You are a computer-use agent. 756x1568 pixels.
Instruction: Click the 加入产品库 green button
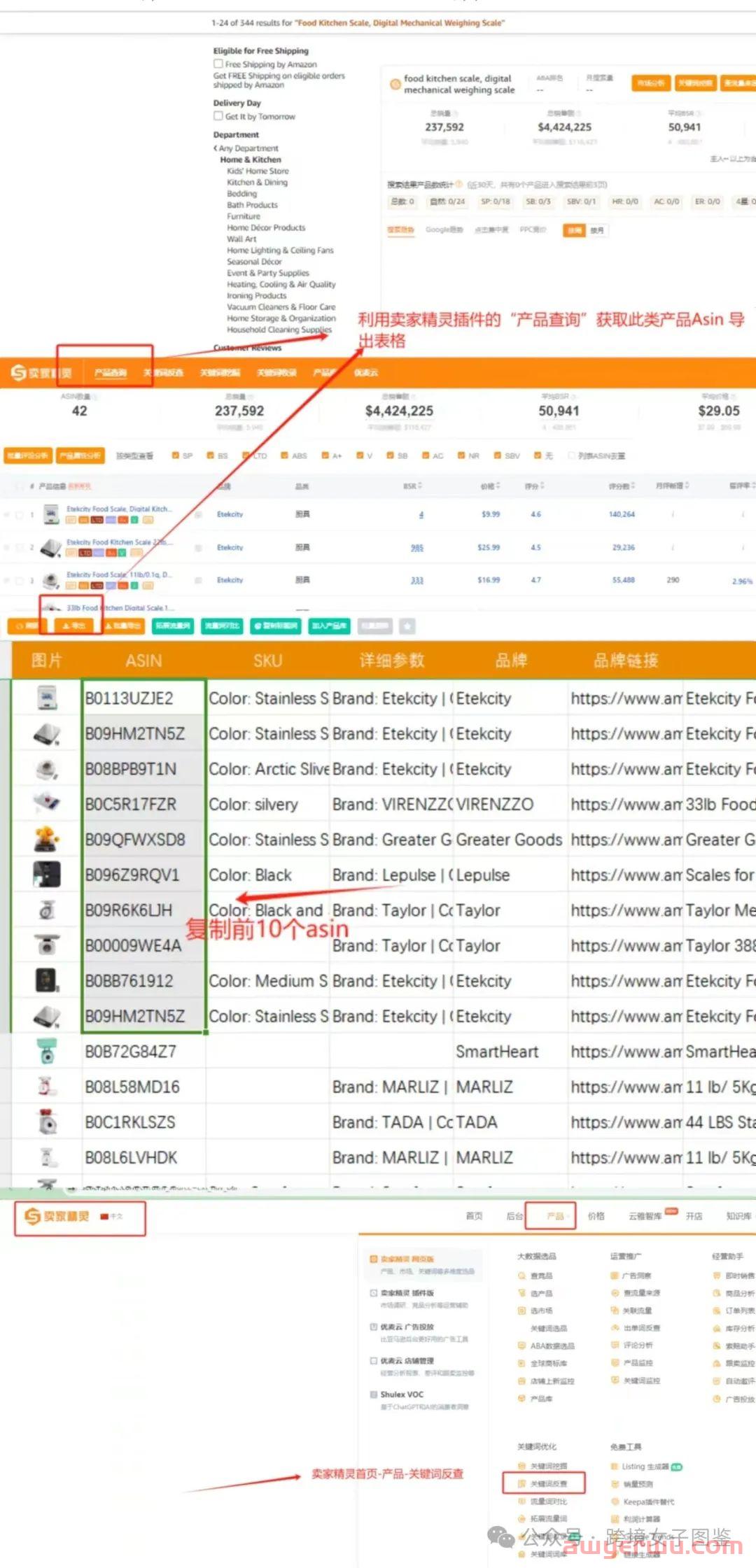point(329,626)
